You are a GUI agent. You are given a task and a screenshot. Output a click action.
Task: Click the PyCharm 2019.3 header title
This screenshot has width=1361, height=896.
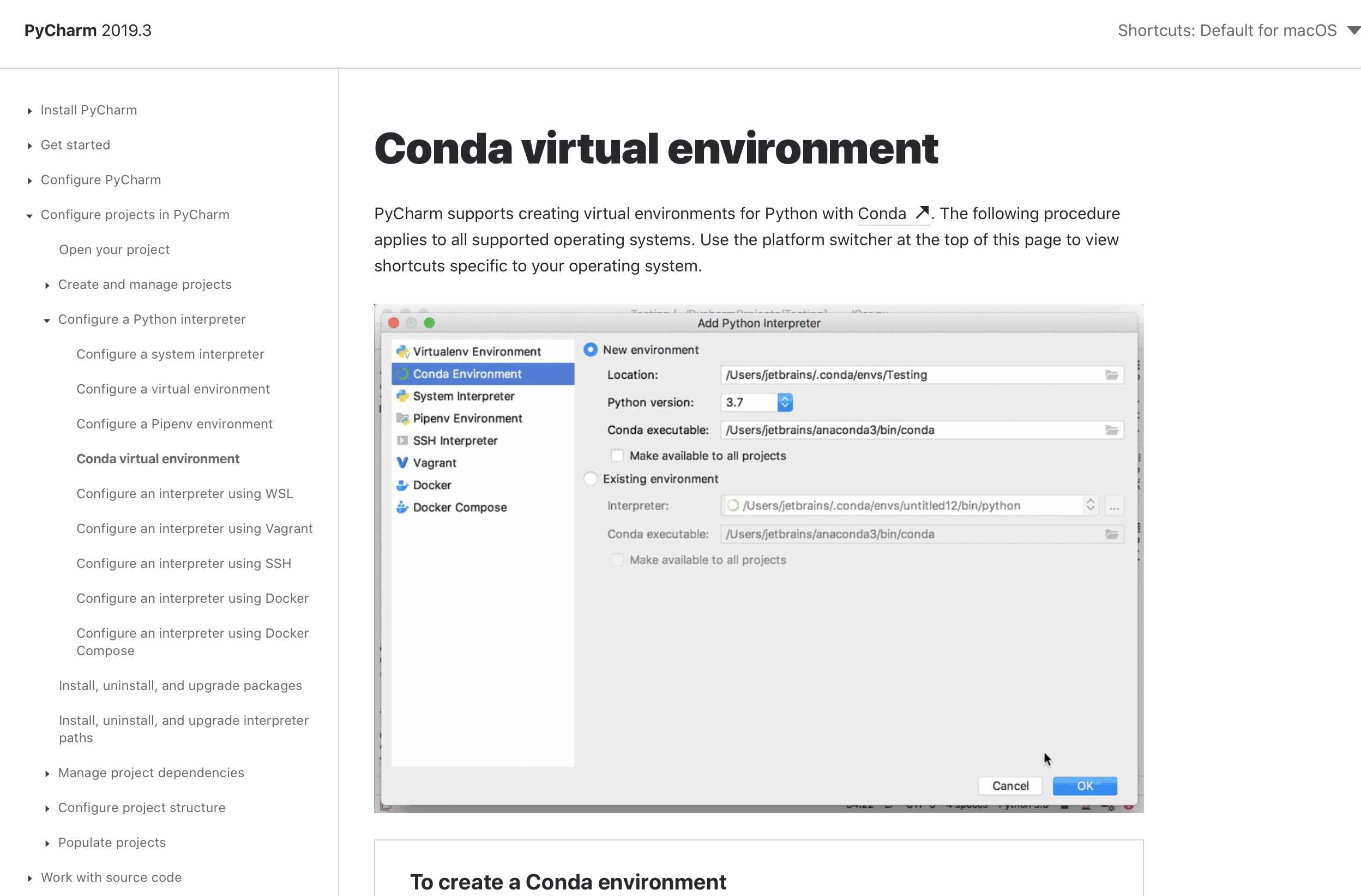[88, 31]
